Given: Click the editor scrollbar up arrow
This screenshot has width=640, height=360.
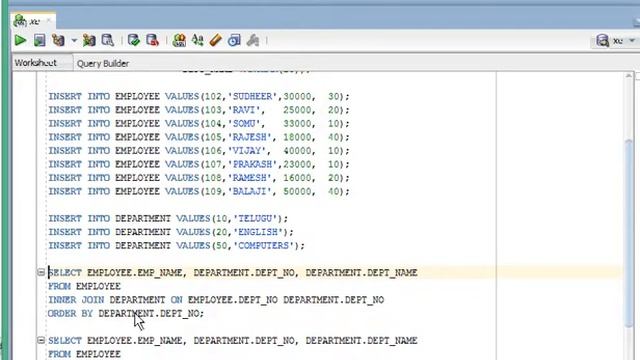Looking at the screenshot, I should click(x=629, y=76).
